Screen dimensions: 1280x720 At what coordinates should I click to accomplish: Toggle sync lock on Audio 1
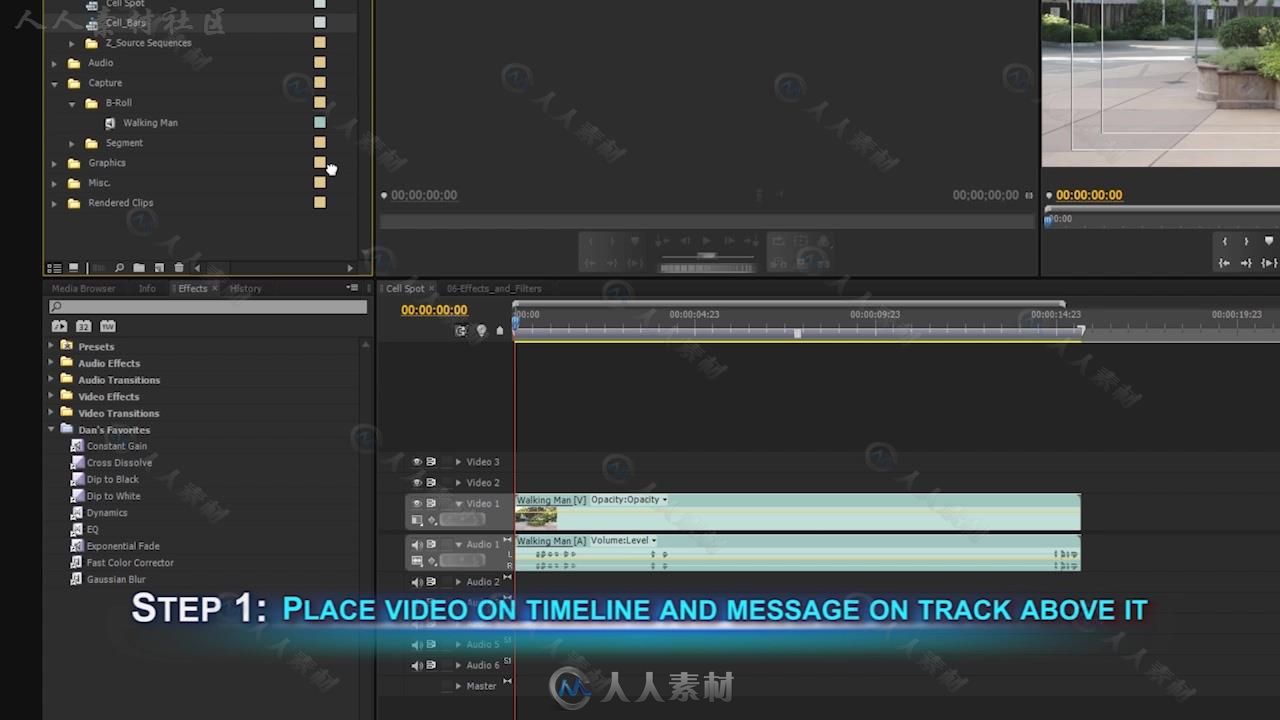[x=431, y=544]
